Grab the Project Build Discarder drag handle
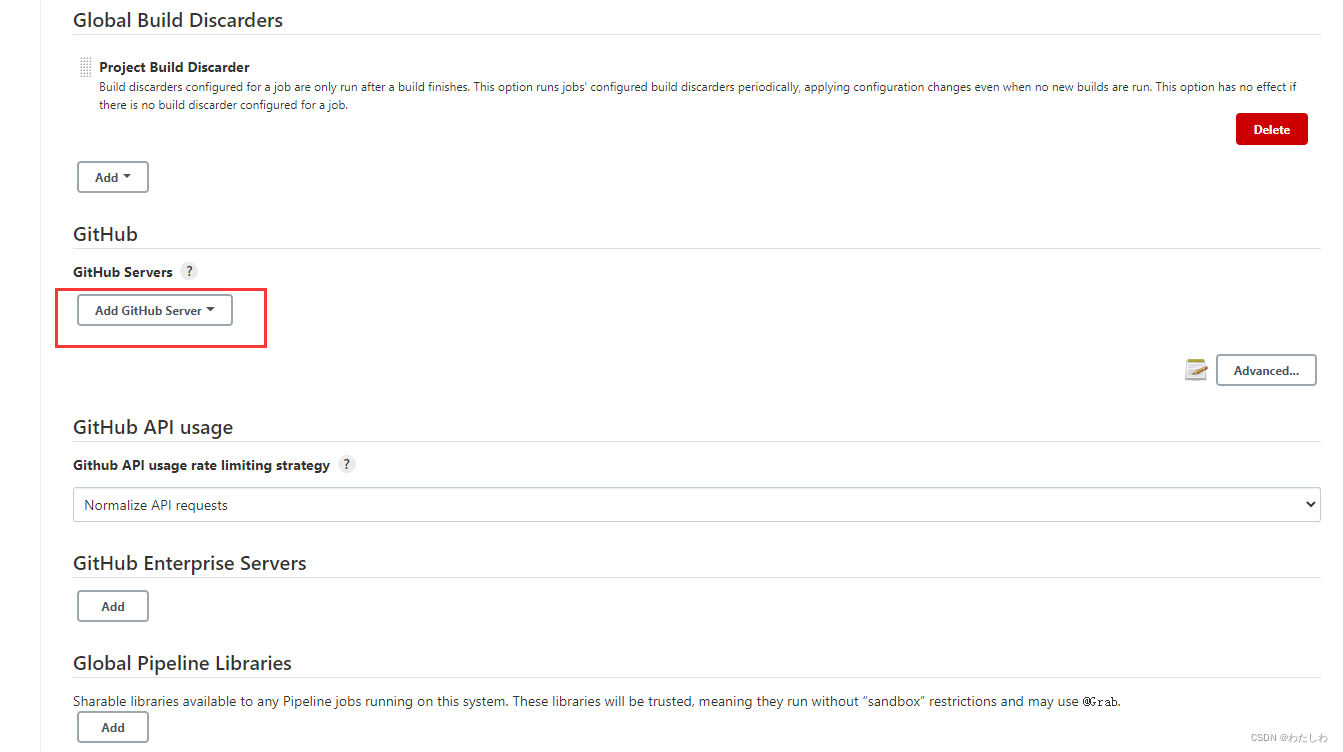This screenshot has width=1343, height=752. click(85, 68)
